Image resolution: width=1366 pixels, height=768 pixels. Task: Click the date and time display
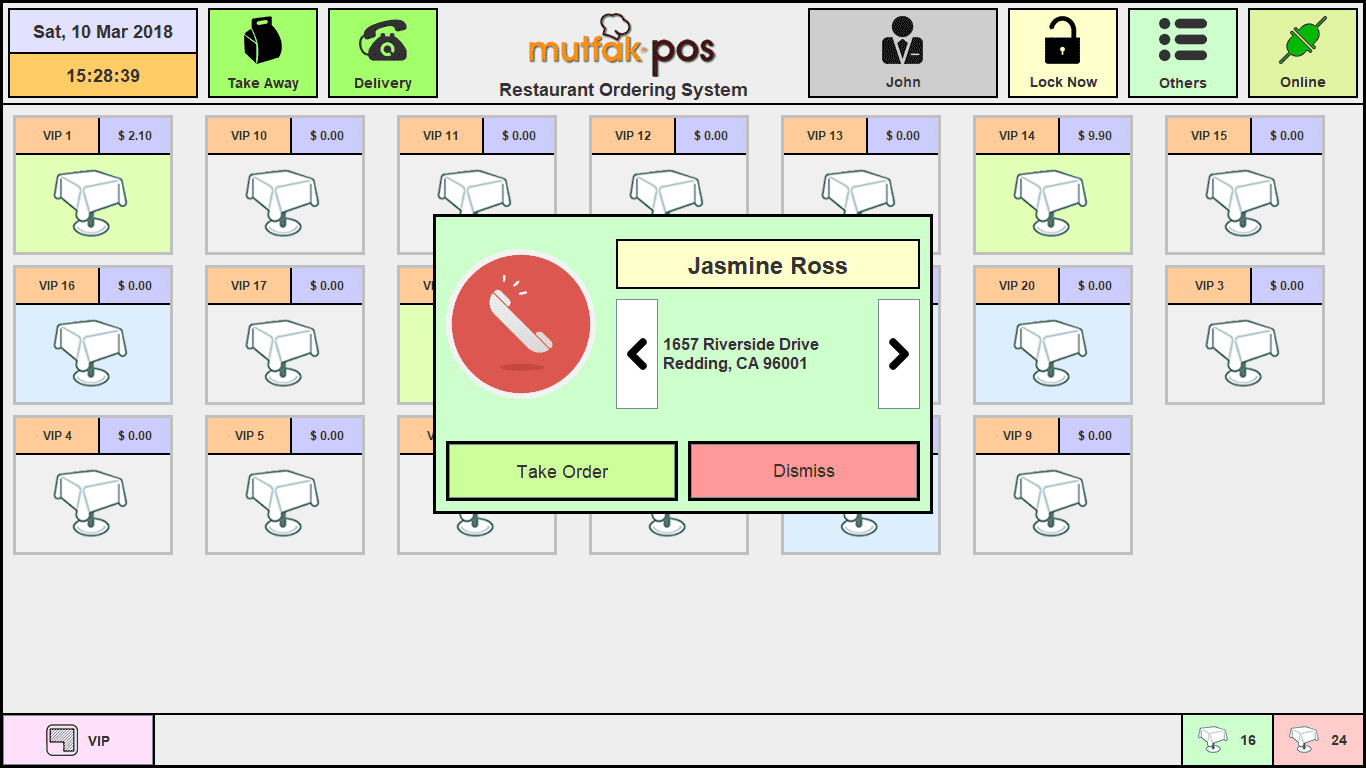(103, 54)
